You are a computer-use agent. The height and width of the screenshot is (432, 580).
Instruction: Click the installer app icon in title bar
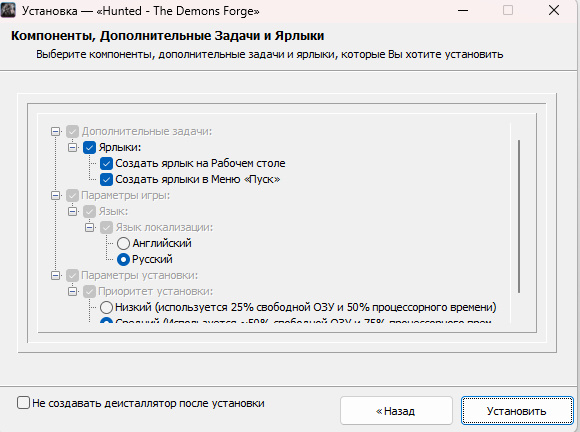click(8, 10)
